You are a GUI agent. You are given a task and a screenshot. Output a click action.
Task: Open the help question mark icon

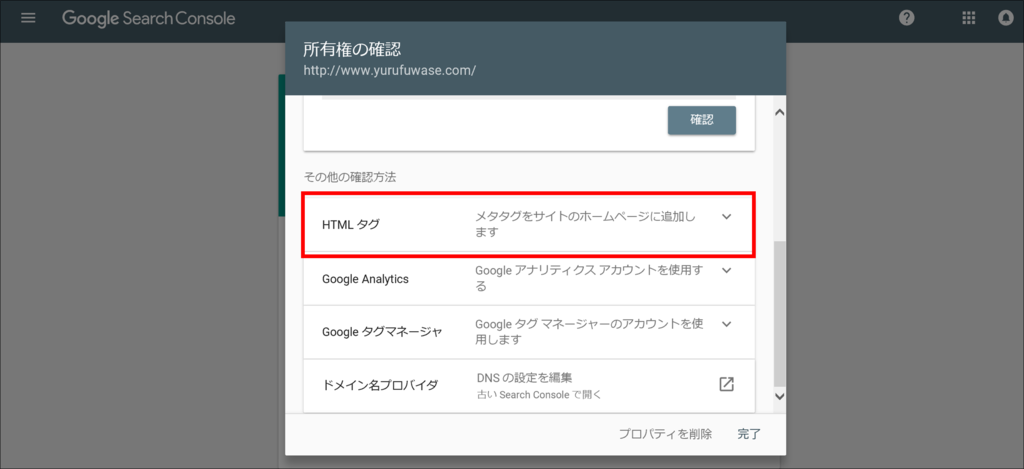906,18
